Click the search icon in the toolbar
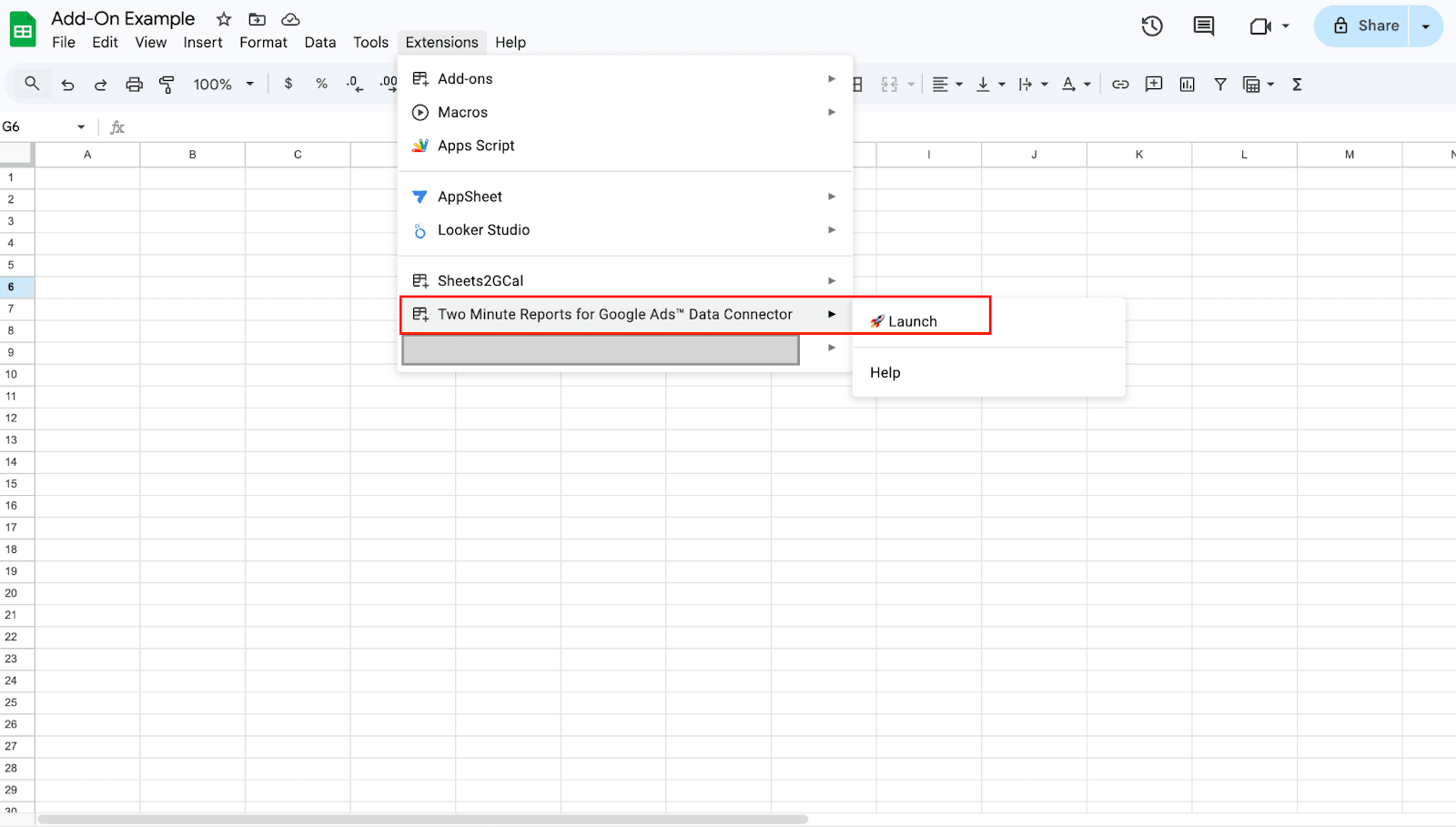 coord(31,84)
